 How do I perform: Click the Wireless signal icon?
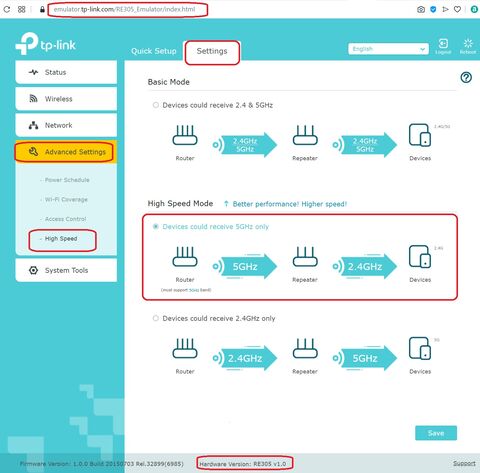(x=33, y=98)
